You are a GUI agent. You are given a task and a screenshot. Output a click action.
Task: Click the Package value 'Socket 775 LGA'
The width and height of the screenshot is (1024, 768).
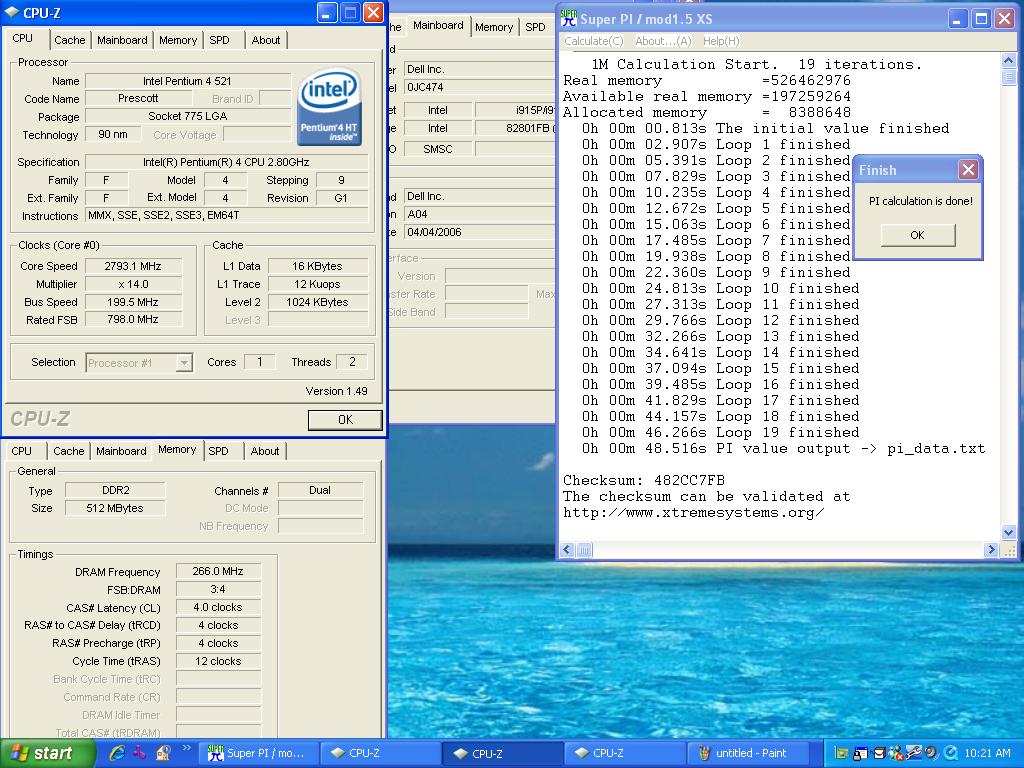click(x=187, y=116)
